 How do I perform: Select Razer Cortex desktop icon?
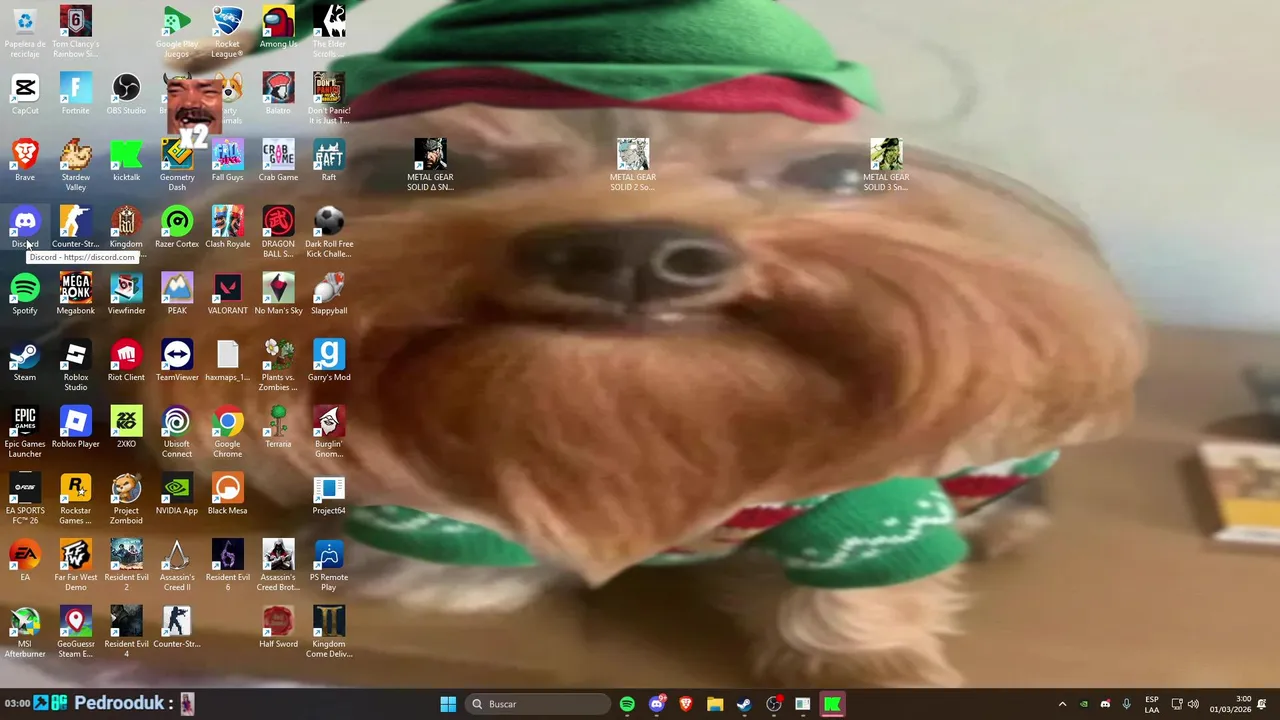177,228
